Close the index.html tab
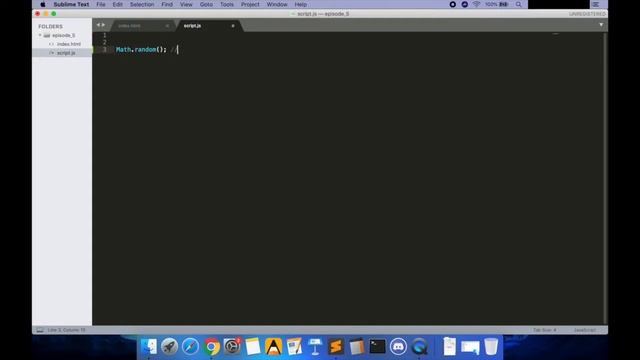 pyautogui.click(x=167, y=26)
